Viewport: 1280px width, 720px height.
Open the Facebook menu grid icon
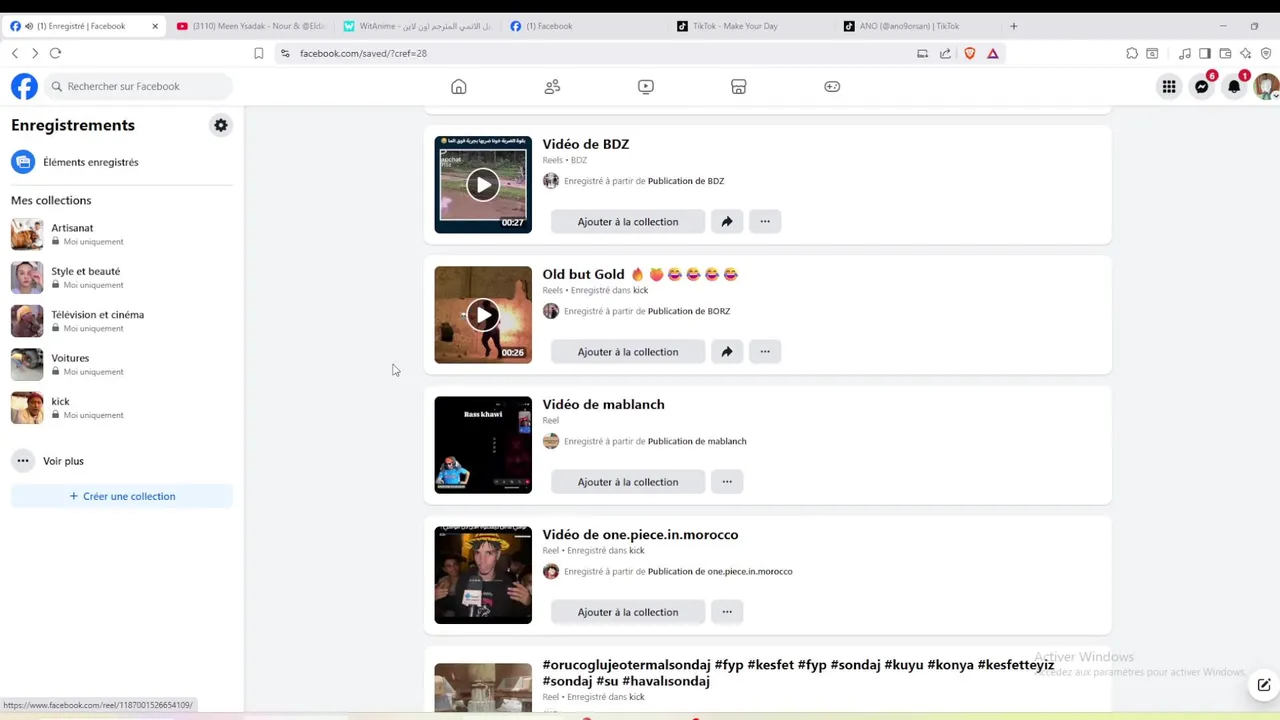pos(1169,87)
